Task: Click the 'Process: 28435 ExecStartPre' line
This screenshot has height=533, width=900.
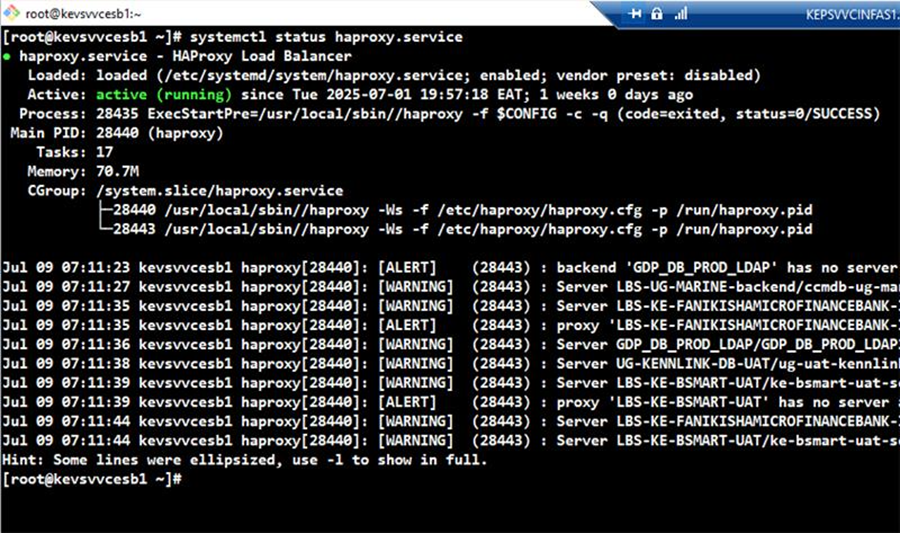Action: tap(449, 114)
